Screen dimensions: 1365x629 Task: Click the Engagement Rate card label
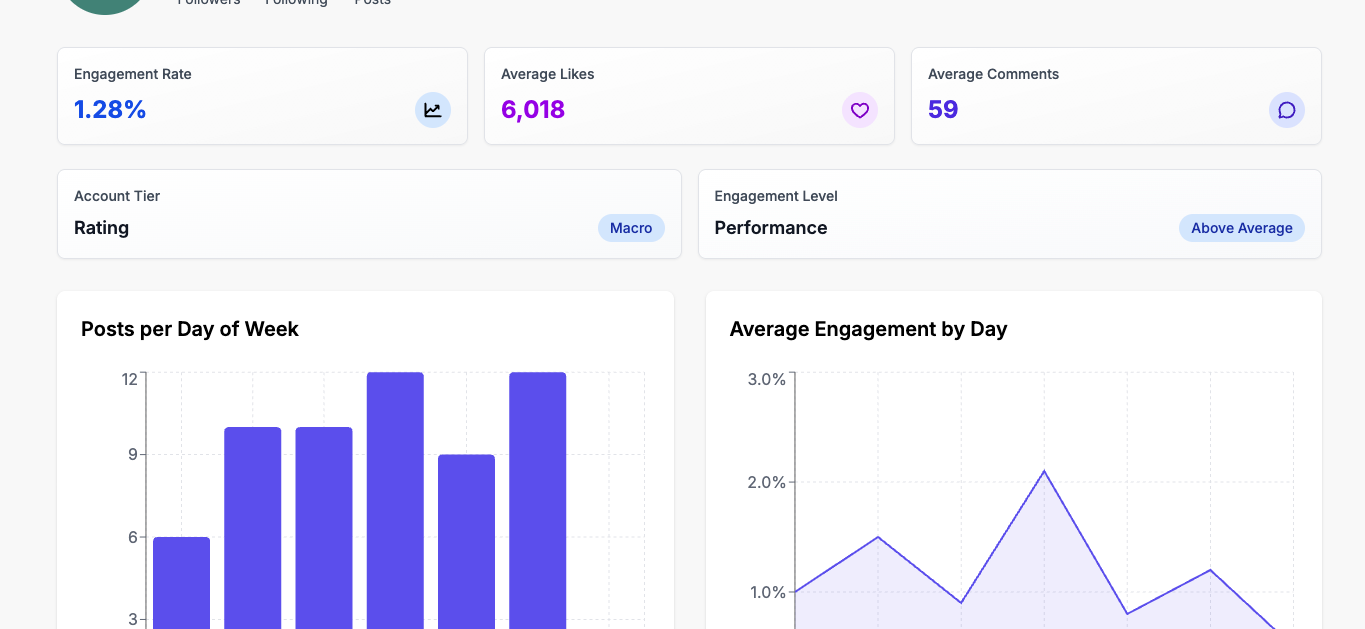[133, 74]
